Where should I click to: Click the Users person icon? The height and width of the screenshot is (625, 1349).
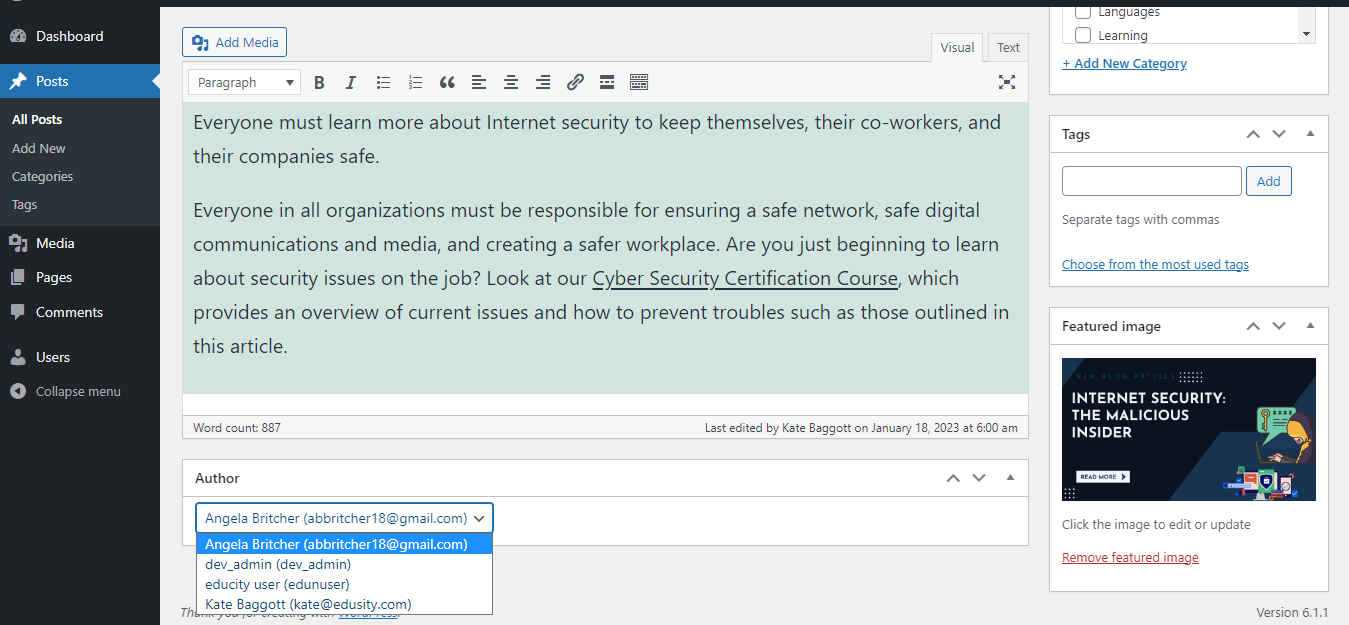[18, 357]
